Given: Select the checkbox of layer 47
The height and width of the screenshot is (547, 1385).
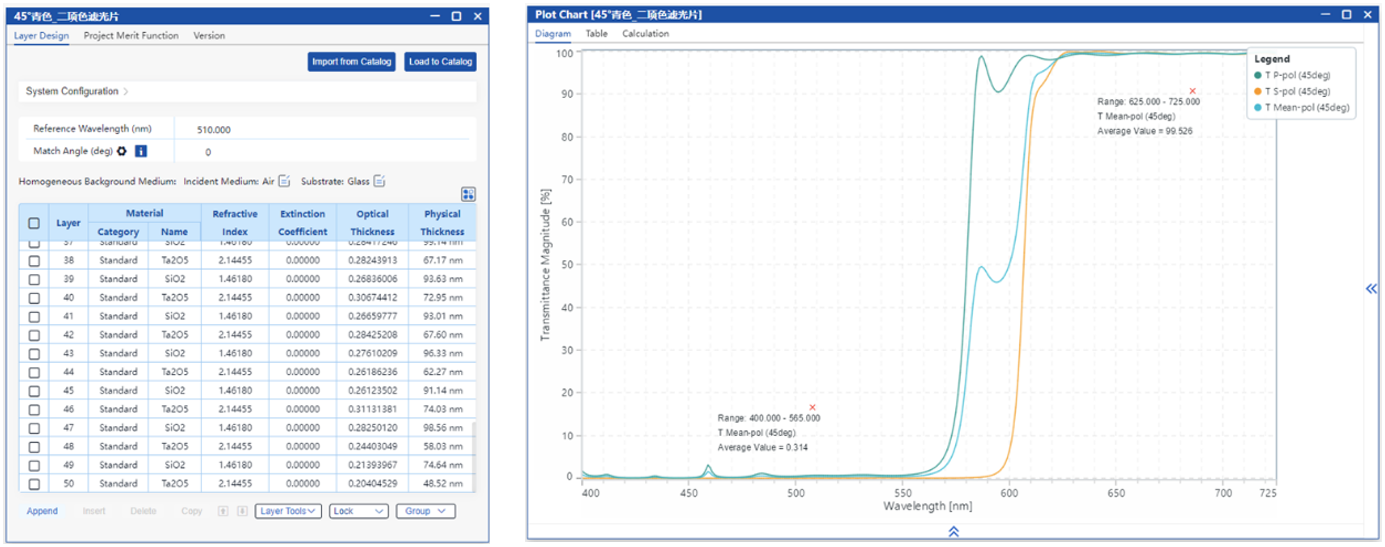Looking at the screenshot, I should pos(34,428).
